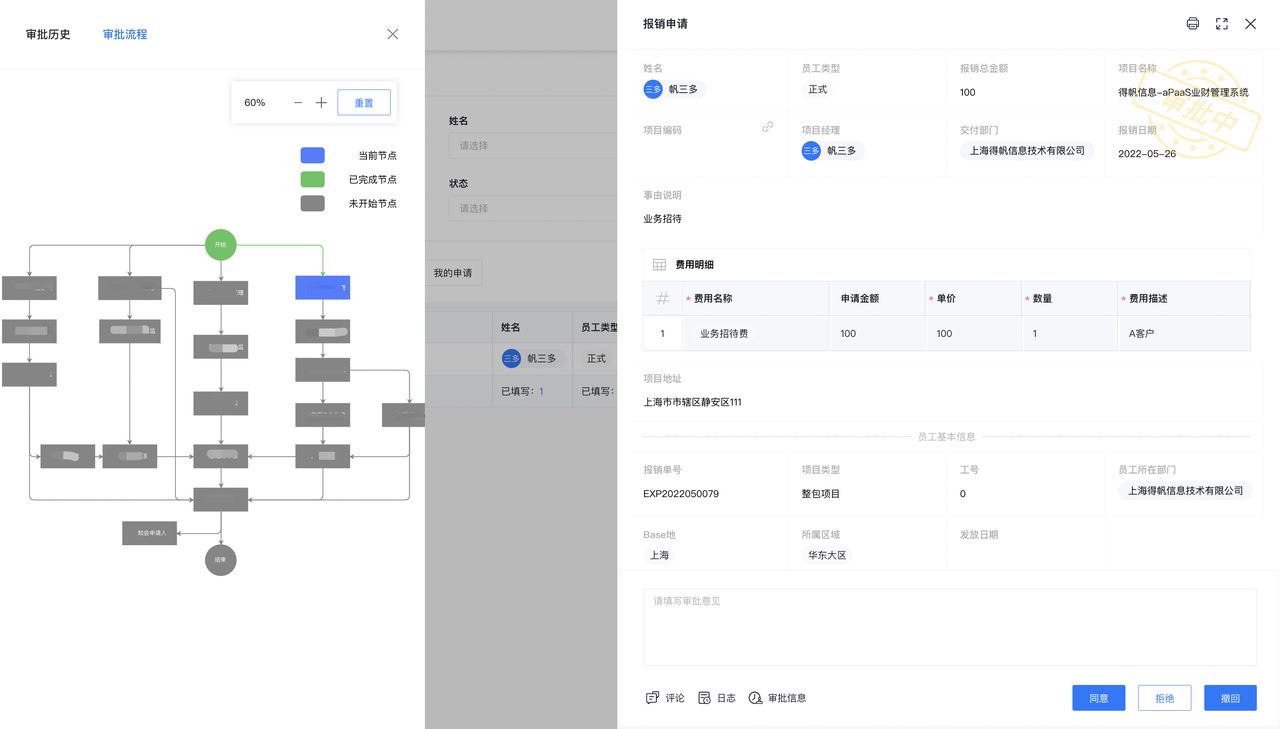The image size is (1280, 729).
Task: Withdraw the request with 撤回
Action: pyautogui.click(x=1230, y=698)
